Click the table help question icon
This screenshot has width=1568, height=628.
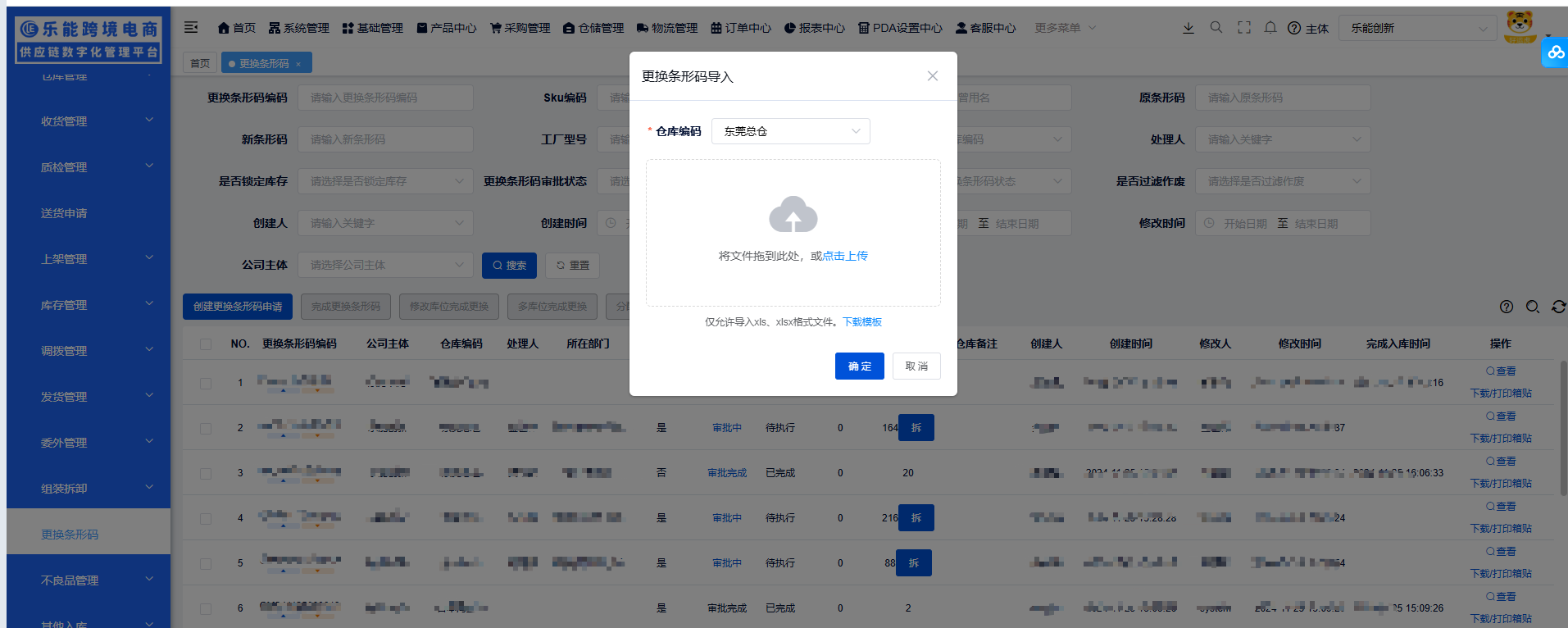tap(1507, 307)
